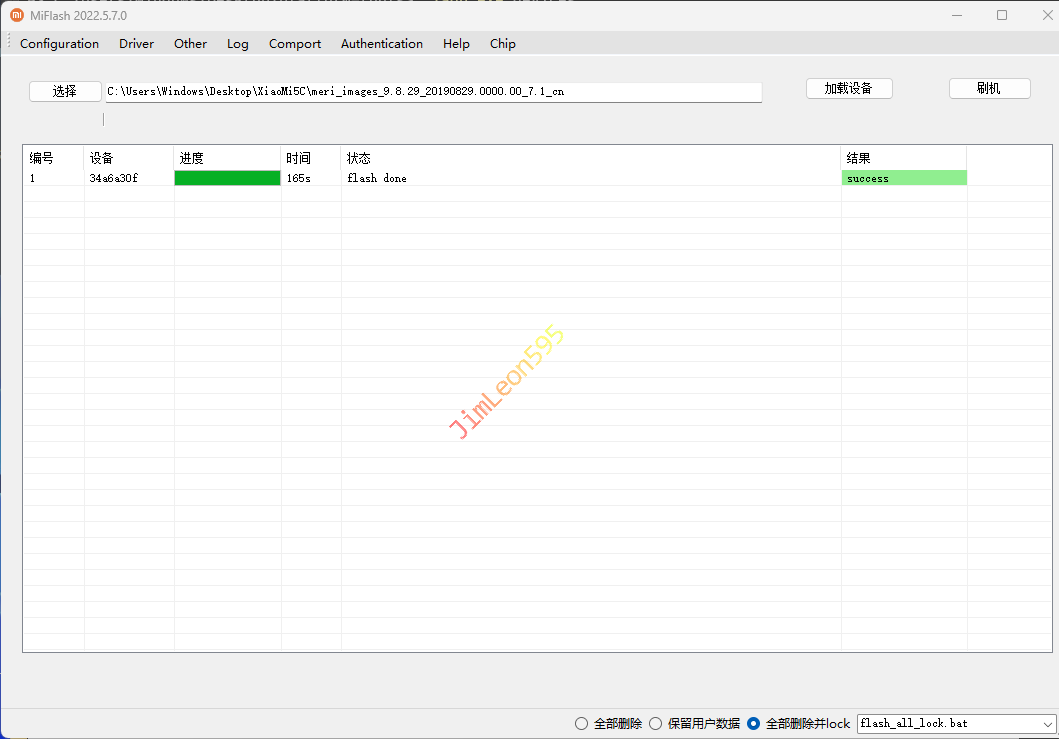
Task: Open the Authentication menu
Action: 381,44
